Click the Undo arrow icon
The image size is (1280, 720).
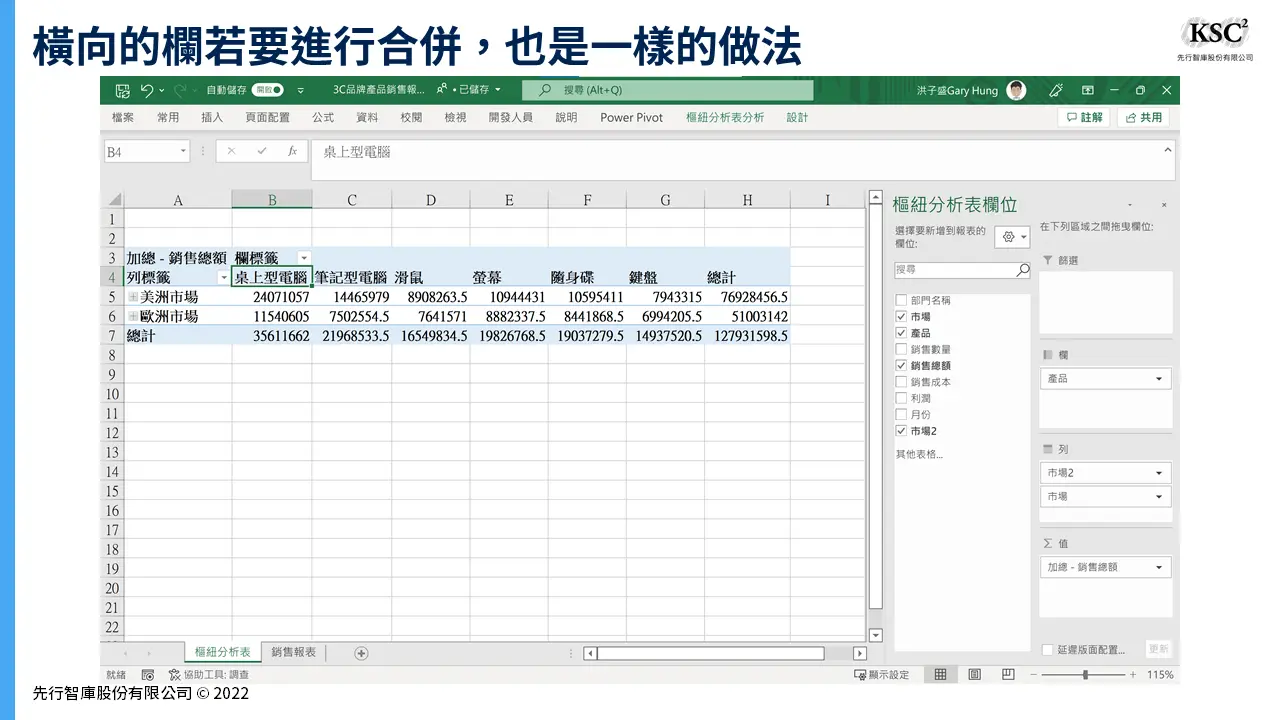(x=147, y=90)
